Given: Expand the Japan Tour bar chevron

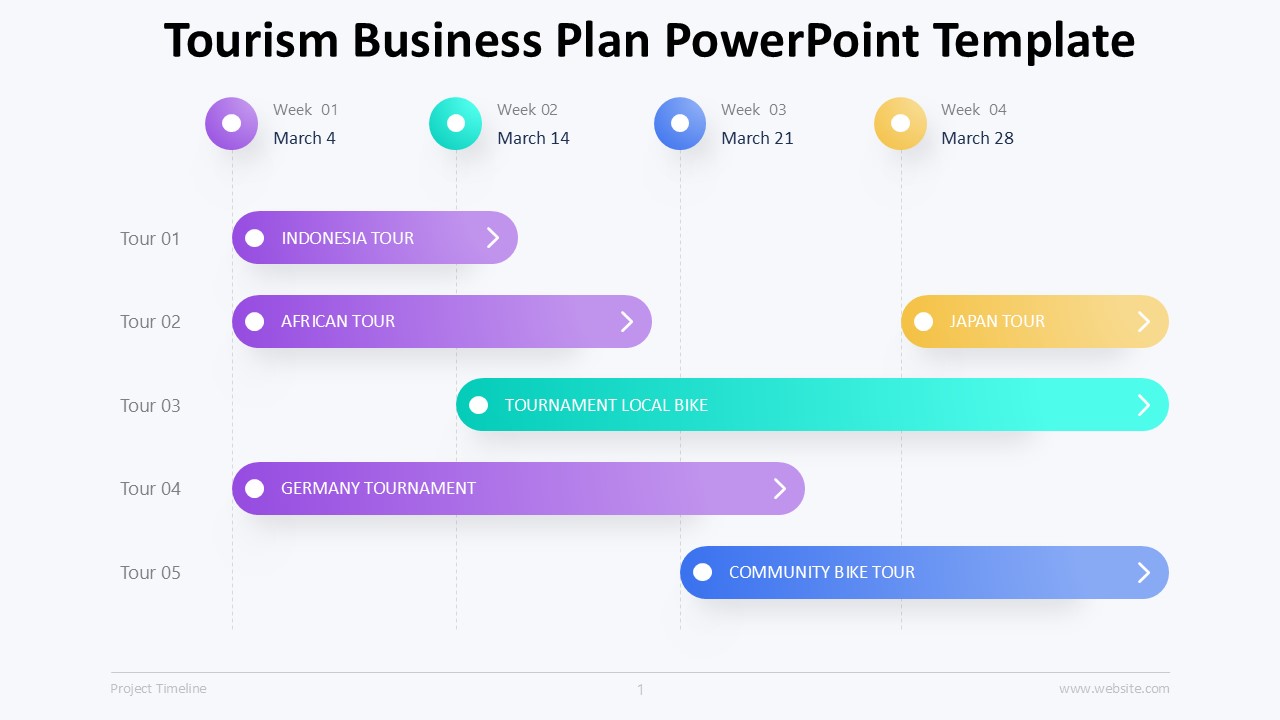Looking at the screenshot, I should pos(1144,321).
